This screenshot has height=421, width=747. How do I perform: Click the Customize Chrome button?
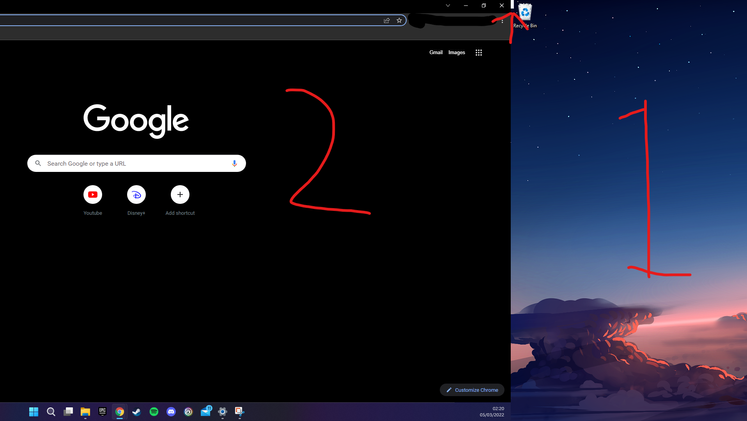click(x=472, y=390)
